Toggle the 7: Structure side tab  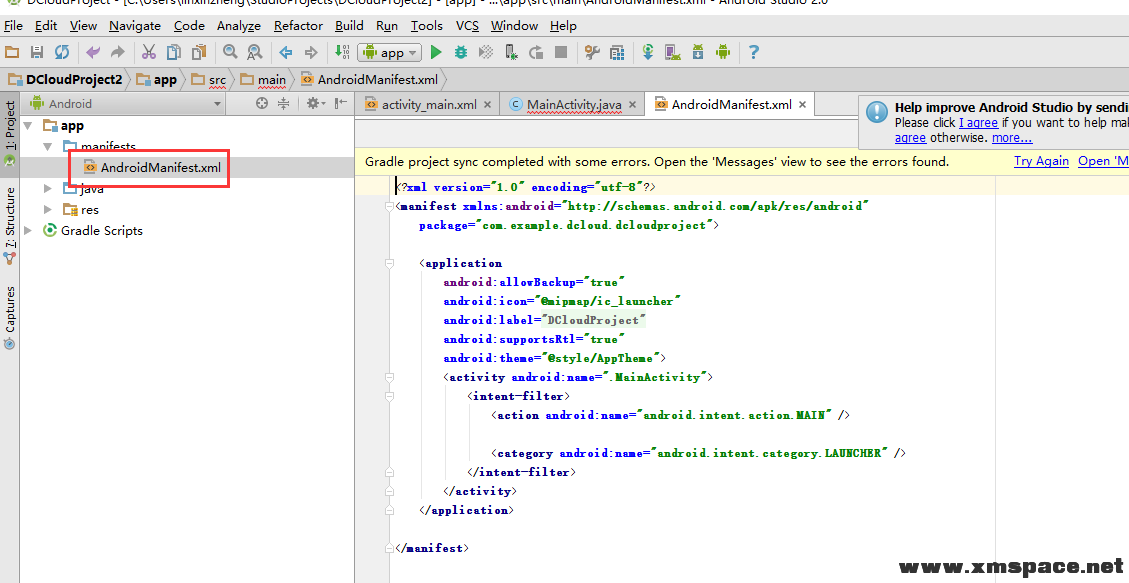coord(9,225)
